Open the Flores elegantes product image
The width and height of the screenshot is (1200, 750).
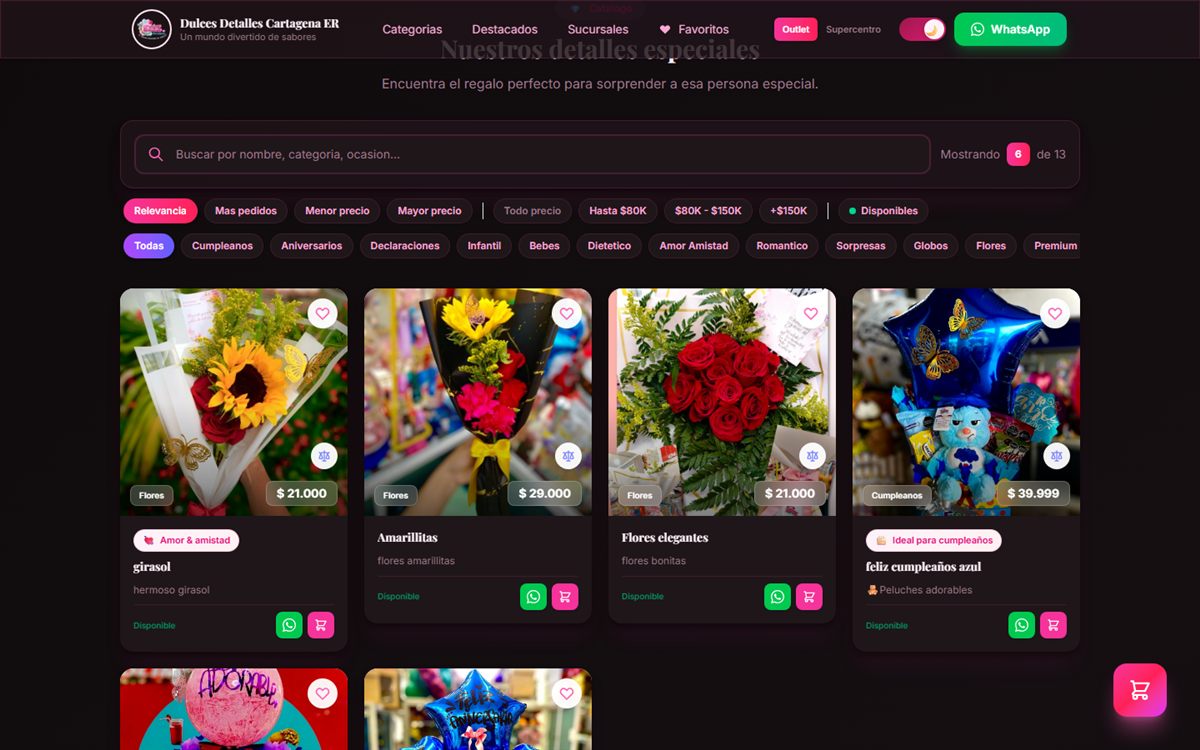pos(722,402)
